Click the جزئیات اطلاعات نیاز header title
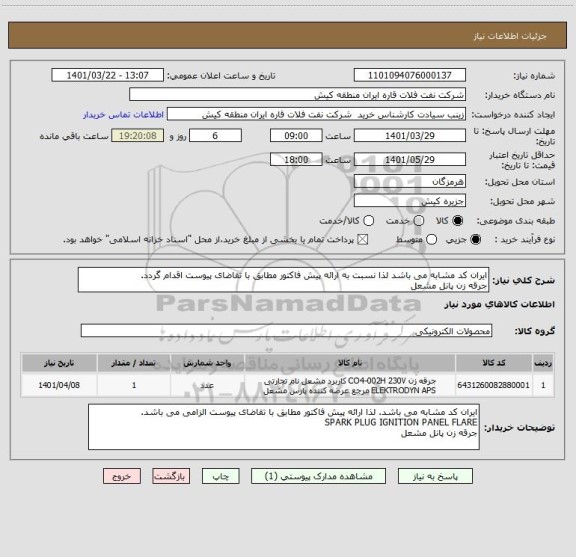Screen dimensions: 576x557 (x=510, y=36)
